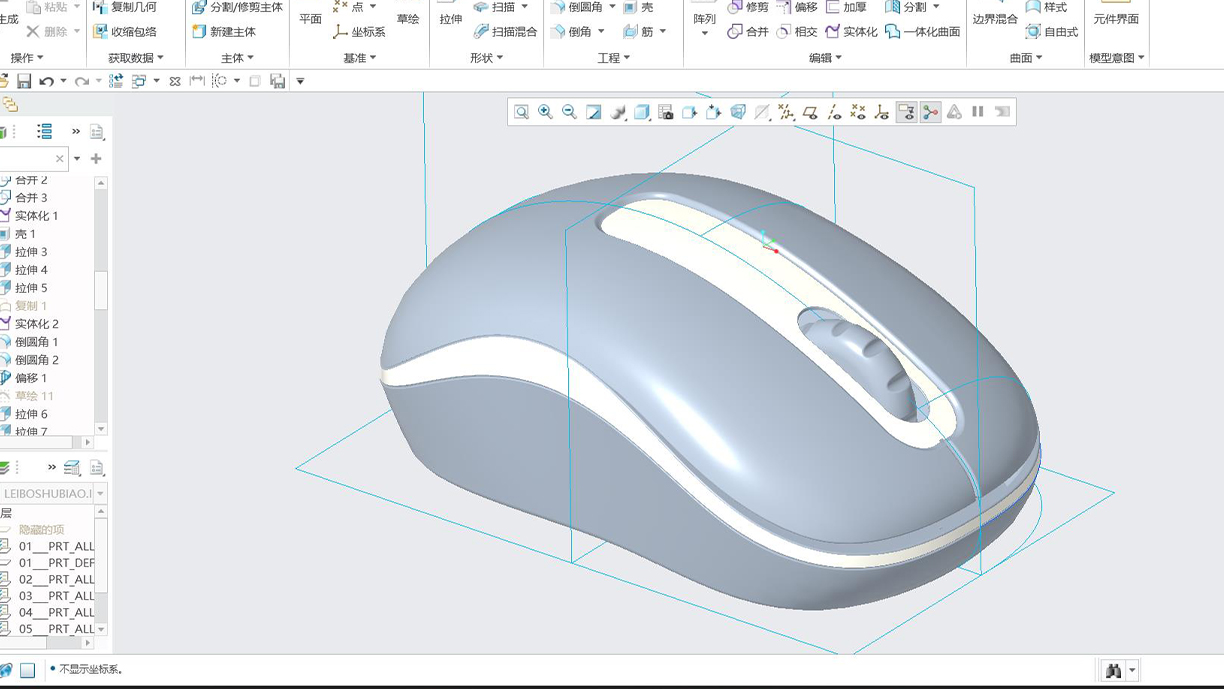Expand the 获取数据 group dropdown
This screenshot has width=1224, height=689.
[136, 58]
